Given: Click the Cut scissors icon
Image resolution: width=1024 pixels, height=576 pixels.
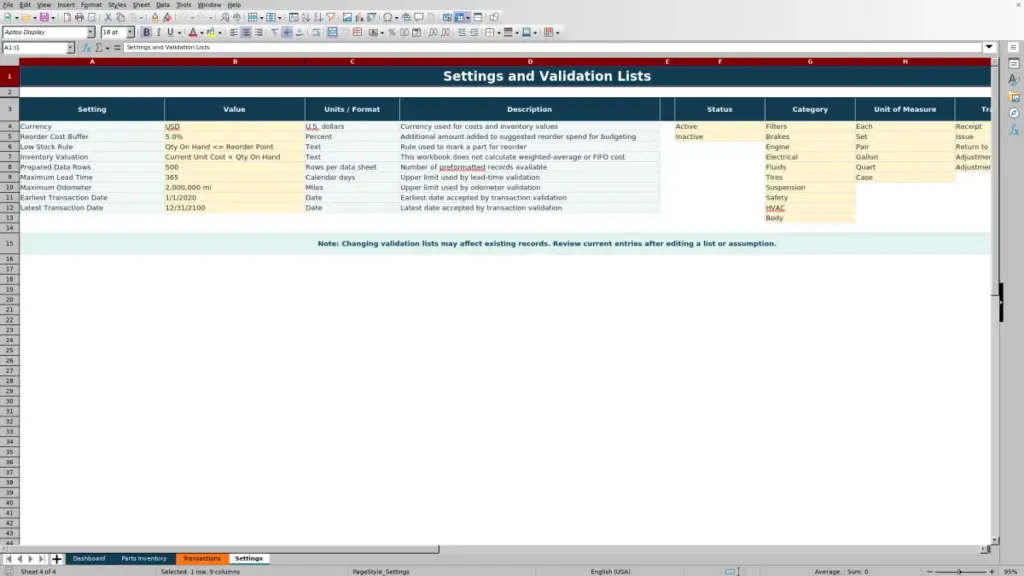Looking at the screenshot, I should (108, 17).
